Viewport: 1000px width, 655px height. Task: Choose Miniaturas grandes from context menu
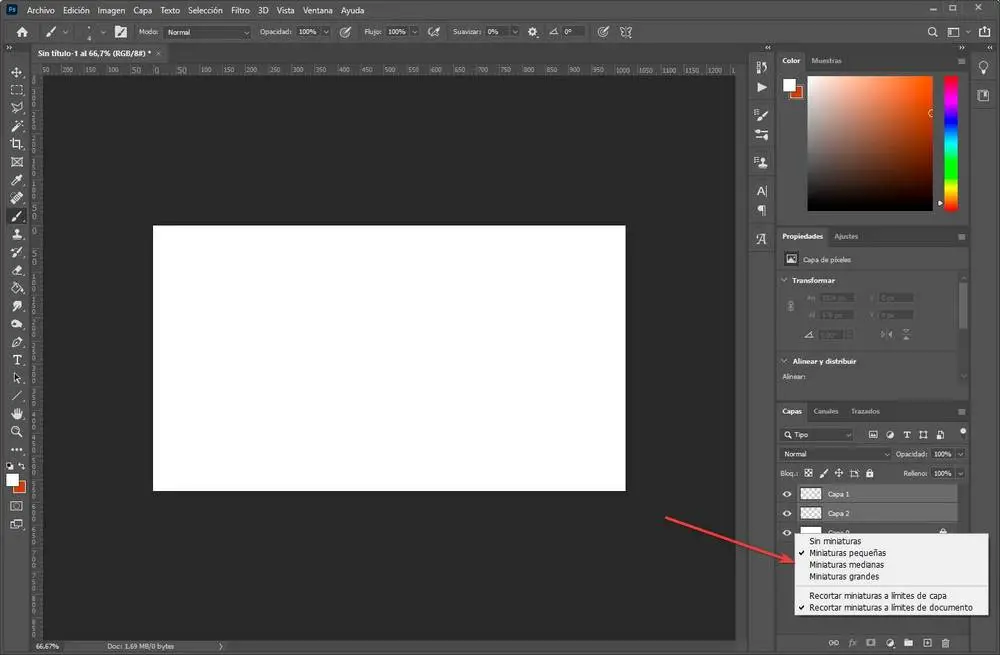pyautogui.click(x=844, y=577)
